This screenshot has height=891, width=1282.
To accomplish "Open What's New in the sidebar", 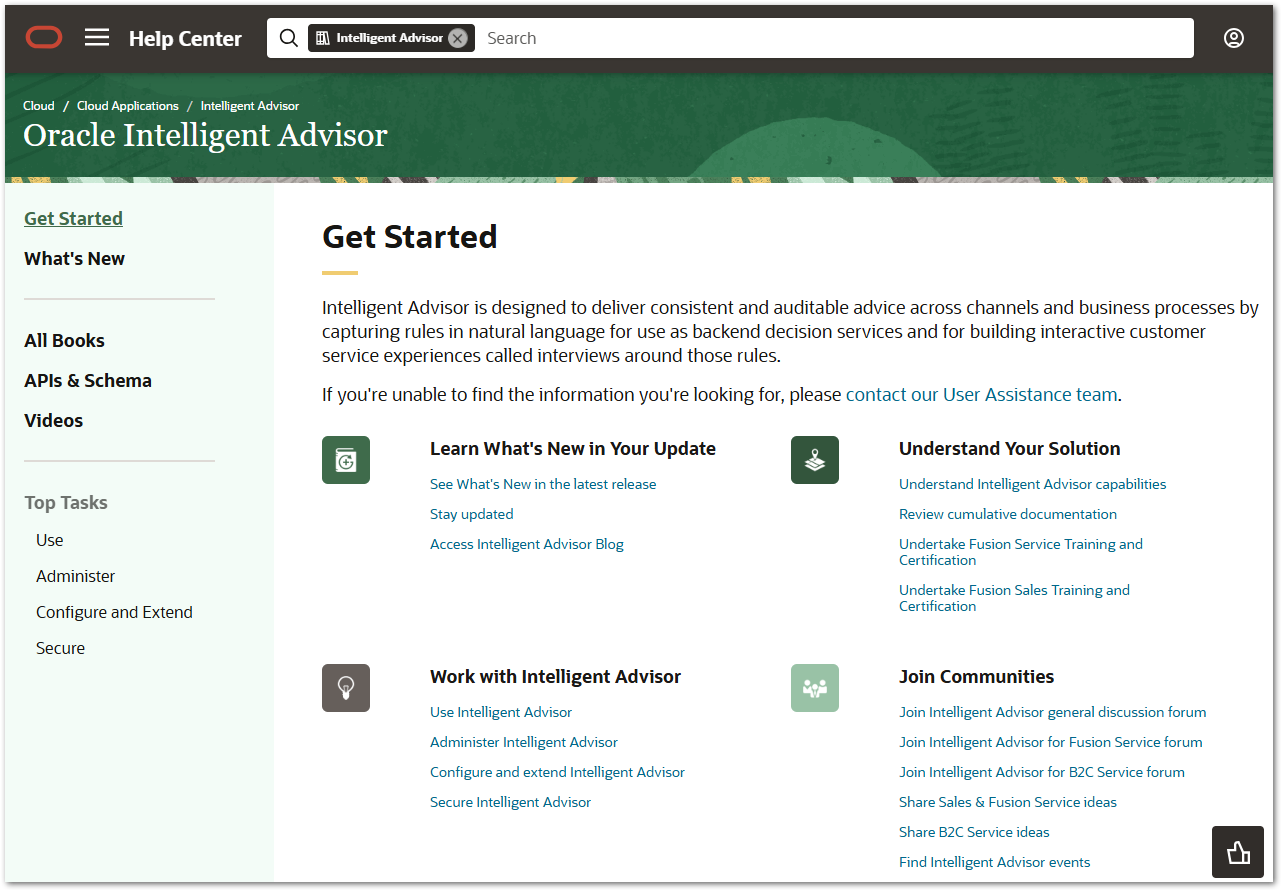I will click(75, 259).
